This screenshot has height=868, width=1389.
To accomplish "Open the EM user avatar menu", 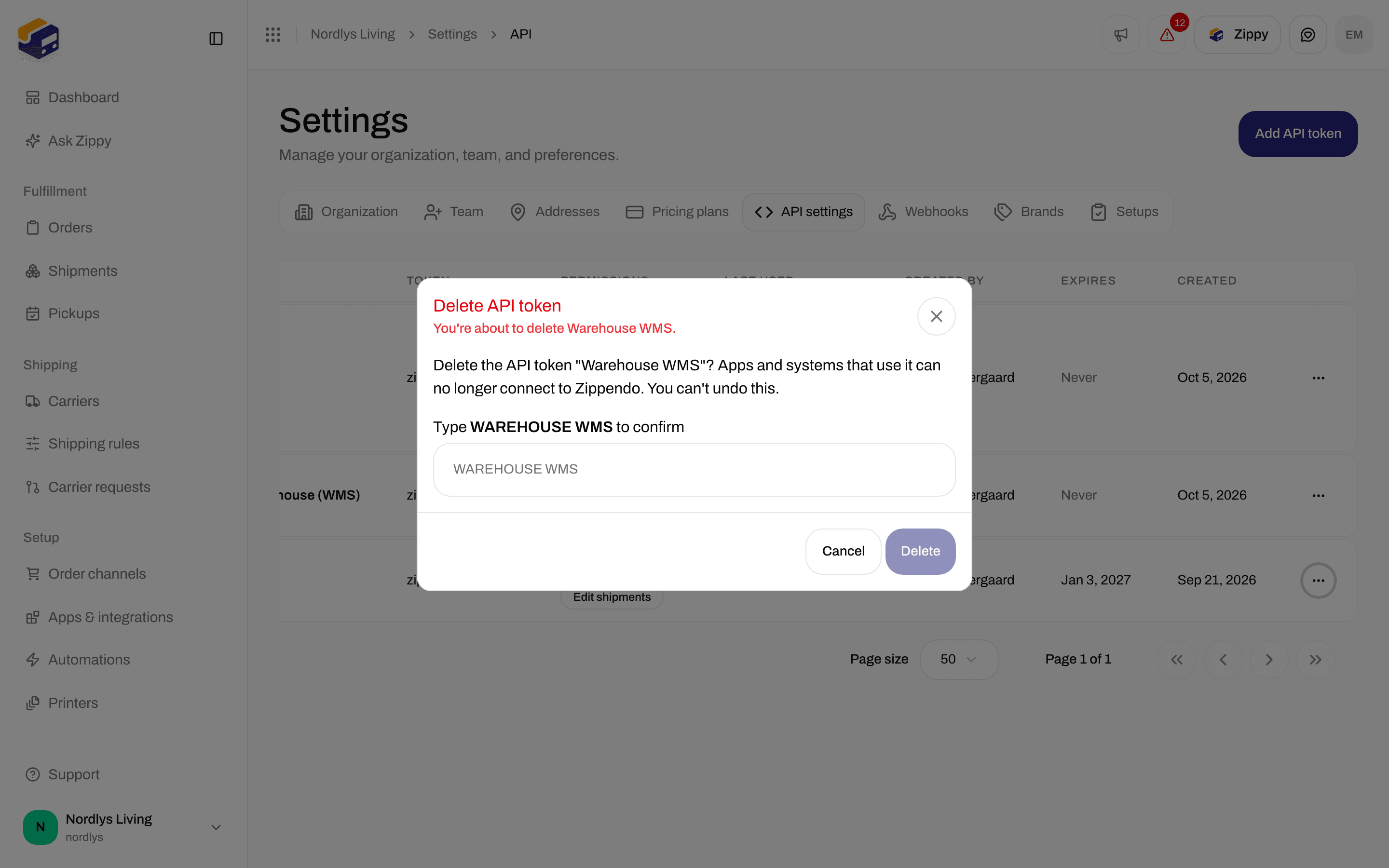I will click(x=1354, y=34).
